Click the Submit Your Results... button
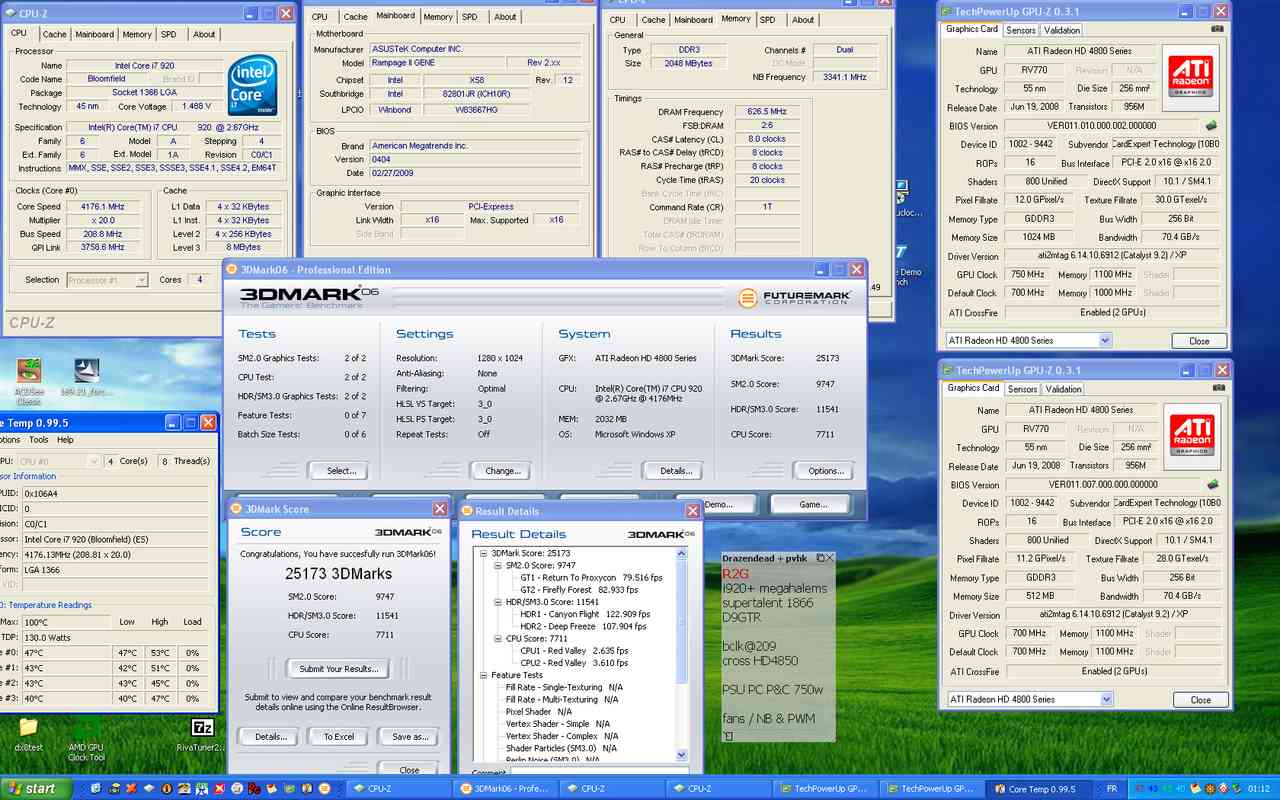1280x800 pixels. click(x=338, y=668)
